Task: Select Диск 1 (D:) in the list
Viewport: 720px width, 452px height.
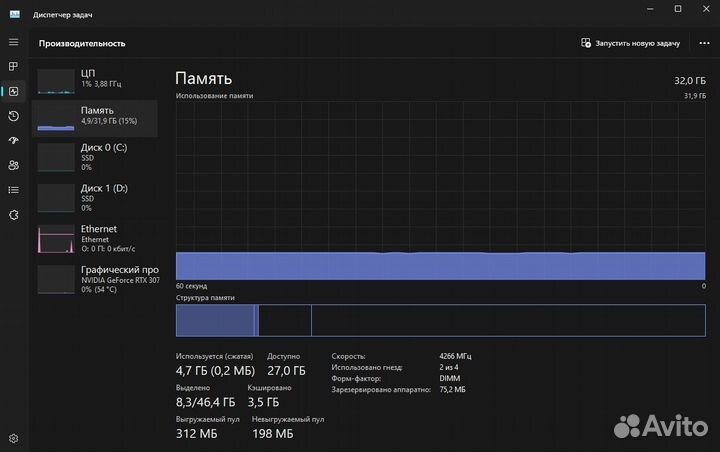Action: pyautogui.click(x=95, y=195)
